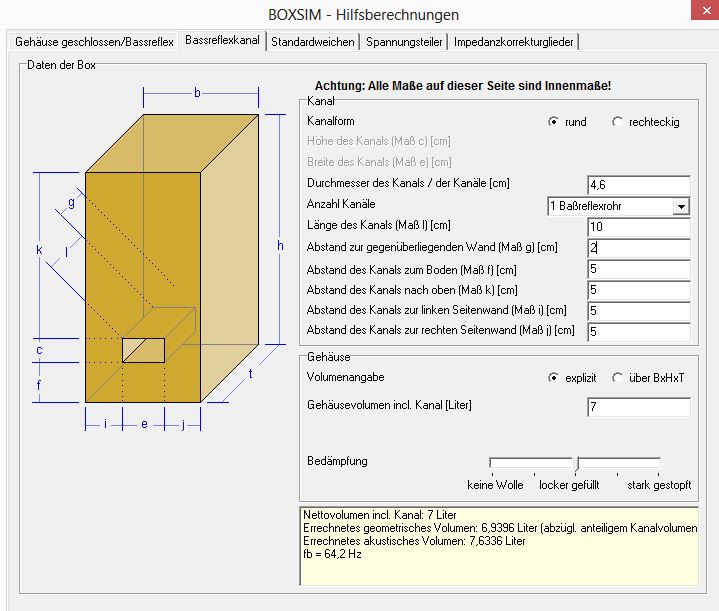
Task: Click the 't' depth label in diagram
Action: tap(250, 374)
